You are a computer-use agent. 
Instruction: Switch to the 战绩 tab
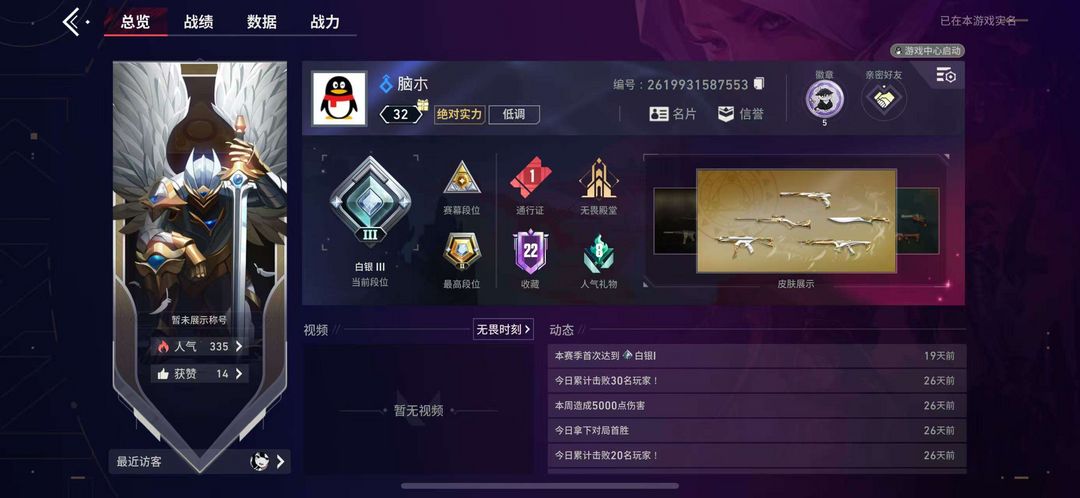tap(198, 22)
